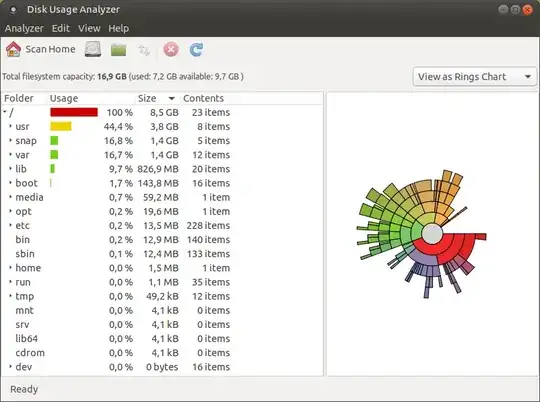The width and height of the screenshot is (540, 402).
Task: Select the cdrom folder row
Action: [163, 352]
